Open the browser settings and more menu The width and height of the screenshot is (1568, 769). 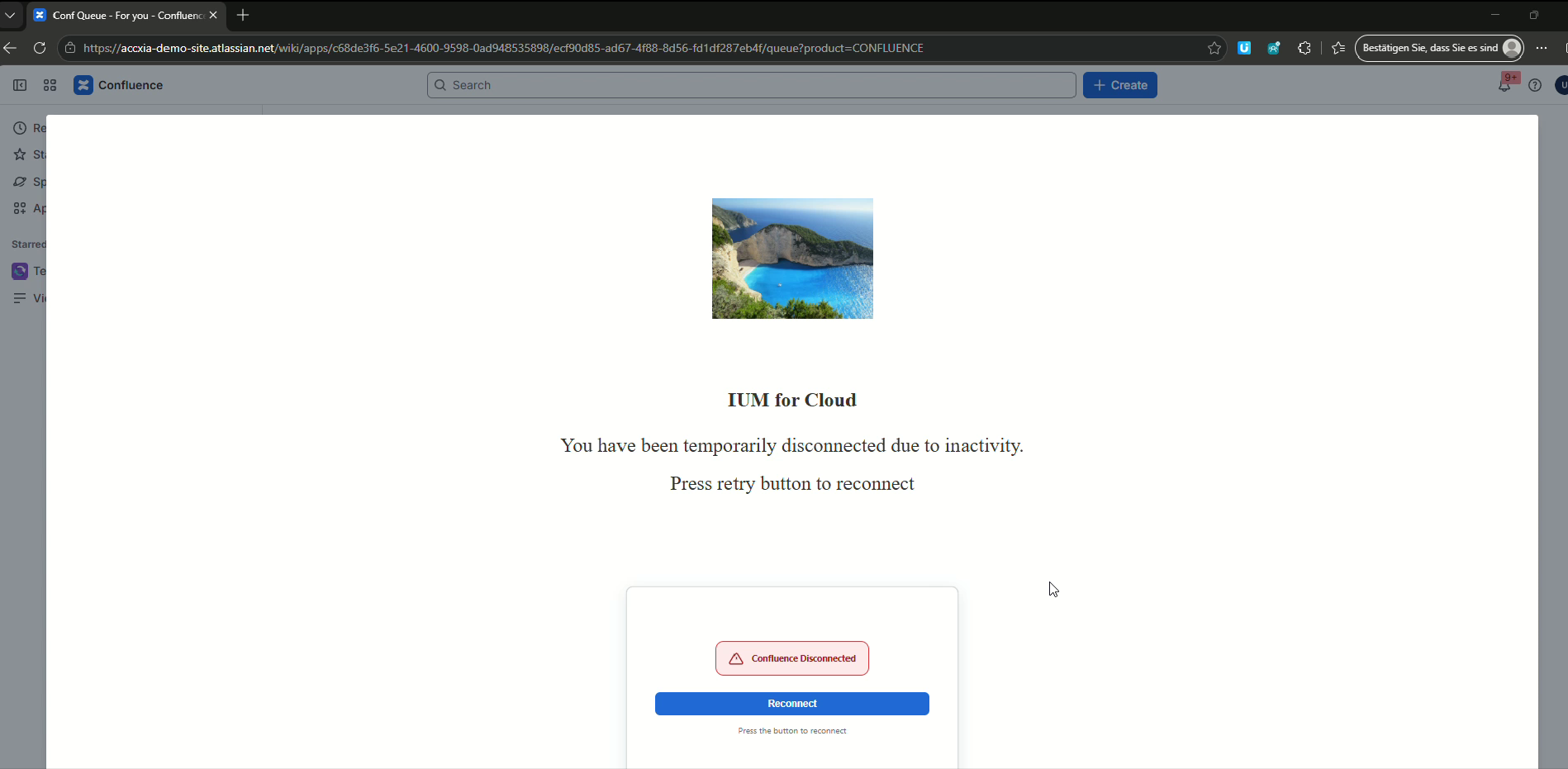click(x=1542, y=48)
